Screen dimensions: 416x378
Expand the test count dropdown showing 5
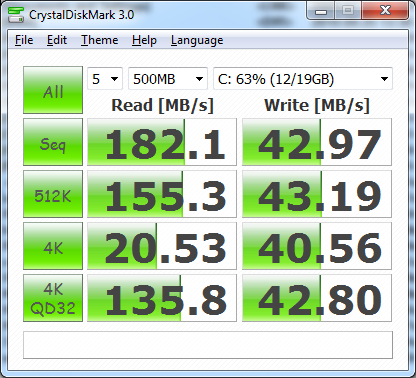[x=105, y=79]
